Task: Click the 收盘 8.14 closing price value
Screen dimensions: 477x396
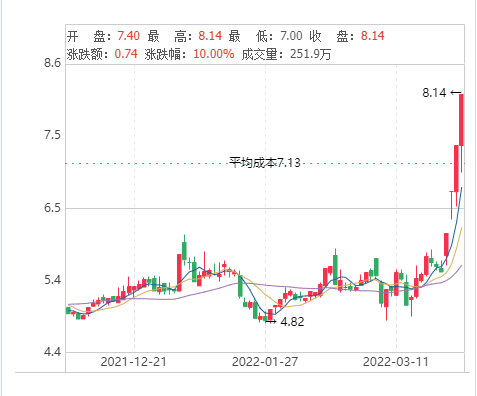Action: click(373, 36)
